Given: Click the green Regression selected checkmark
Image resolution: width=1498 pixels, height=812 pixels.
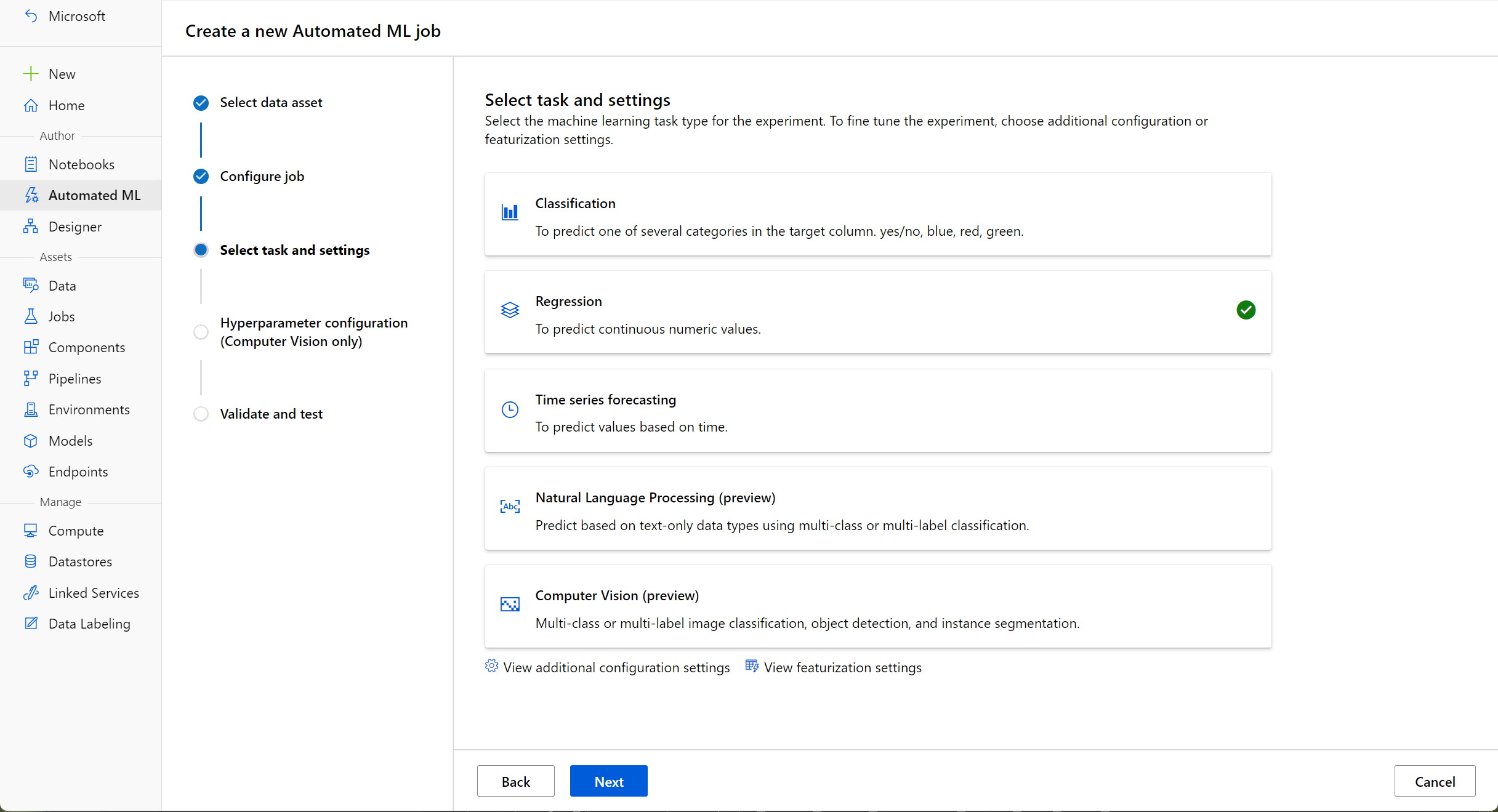Looking at the screenshot, I should pyautogui.click(x=1246, y=310).
